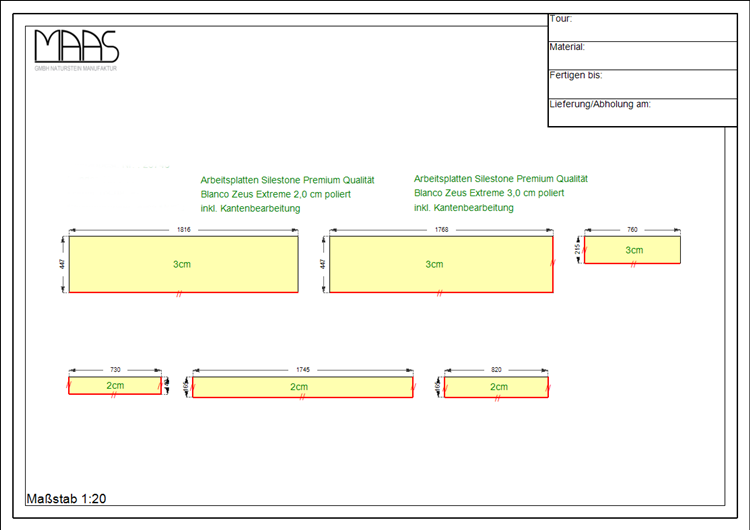Click the 215 height dimension of the 760 plate
750x530 pixels.
pos(578,249)
